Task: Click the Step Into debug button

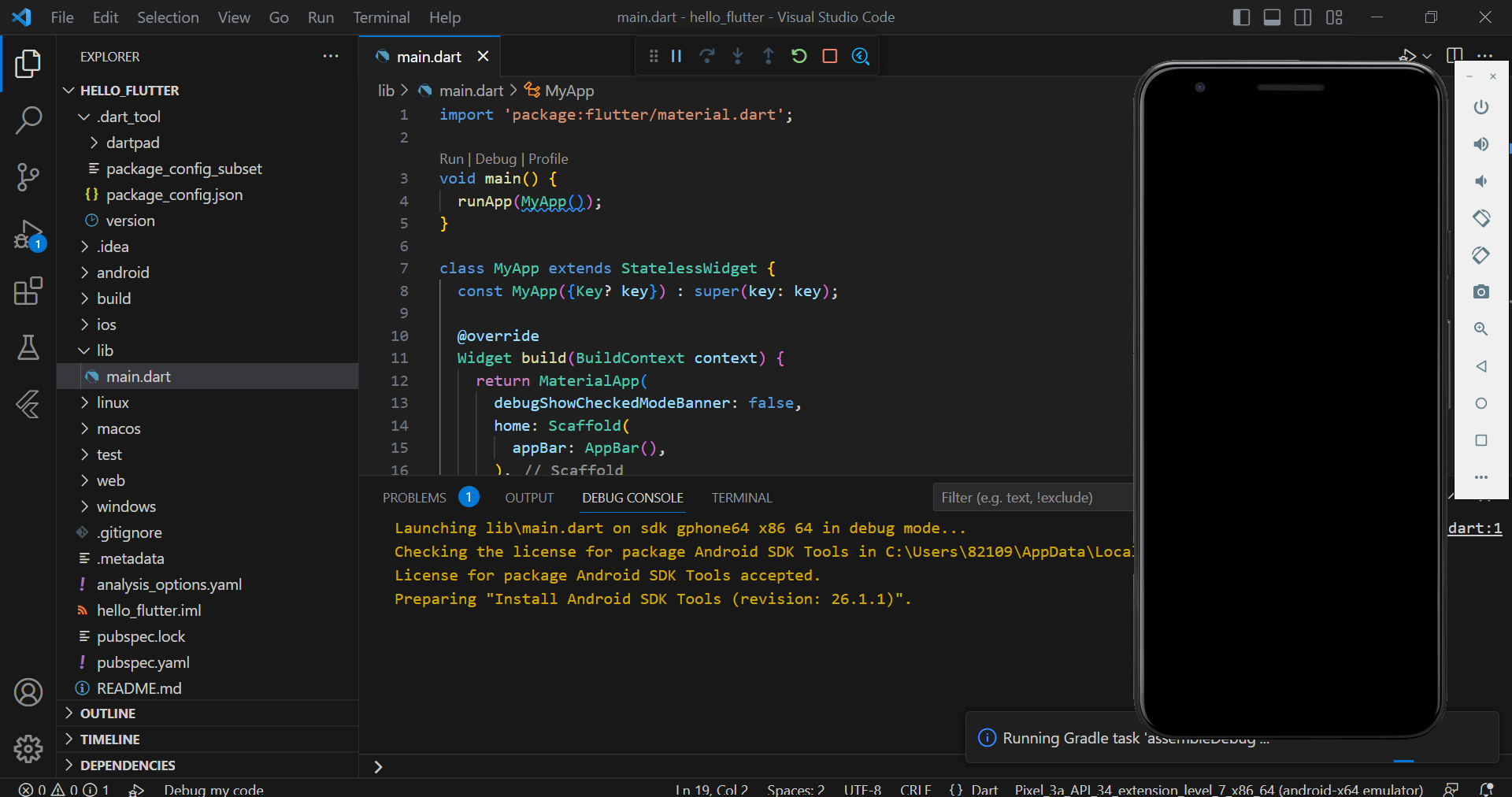Action: coord(738,56)
